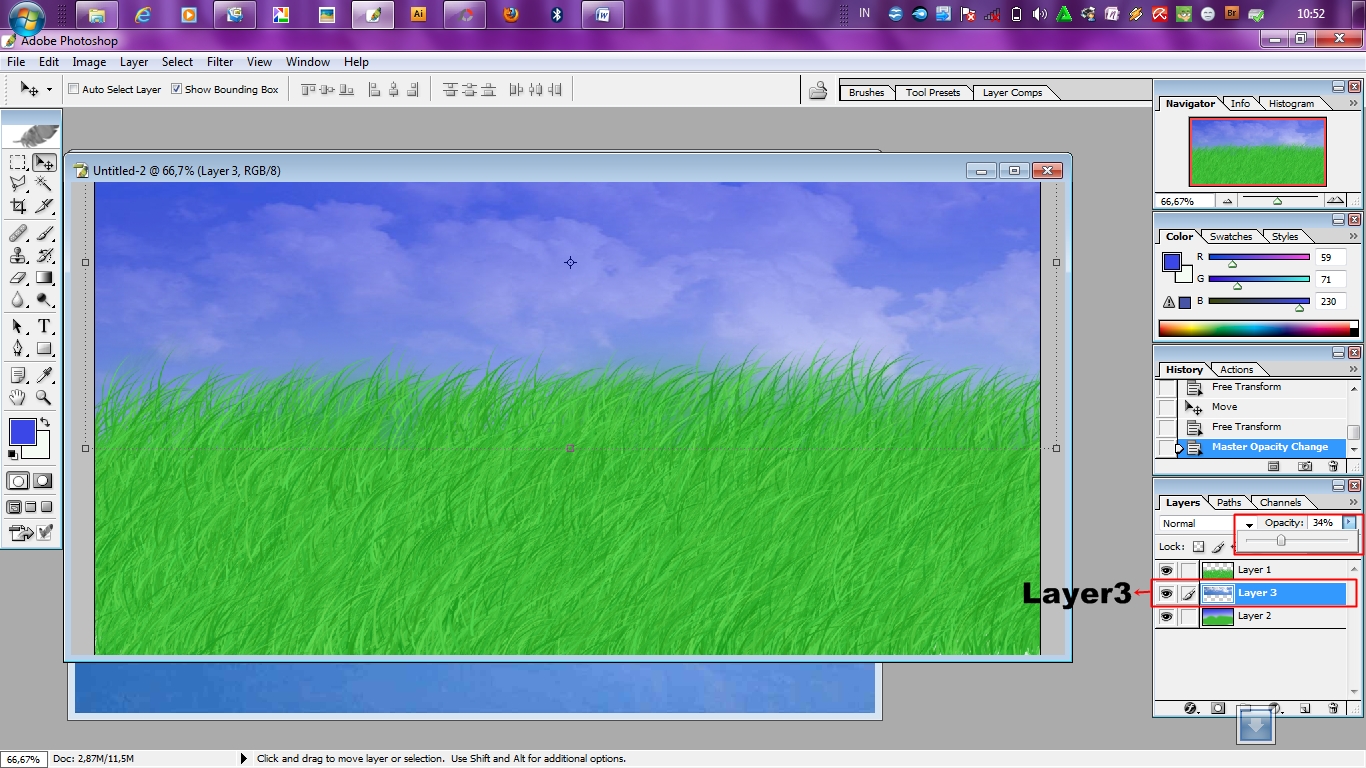This screenshot has width=1366, height=768.
Task: Select Free Transform in the History panel
Action: pyautogui.click(x=1248, y=427)
